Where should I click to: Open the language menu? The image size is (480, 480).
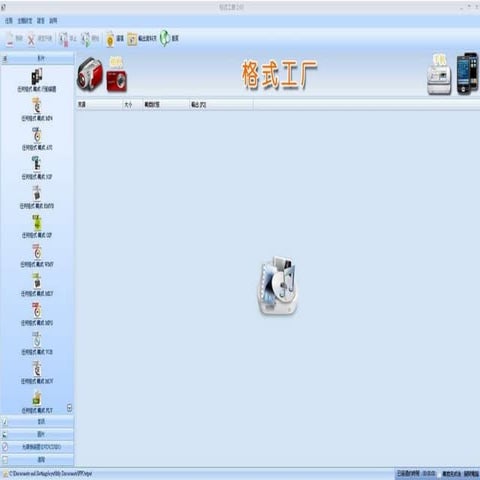pyautogui.click(x=41, y=21)
